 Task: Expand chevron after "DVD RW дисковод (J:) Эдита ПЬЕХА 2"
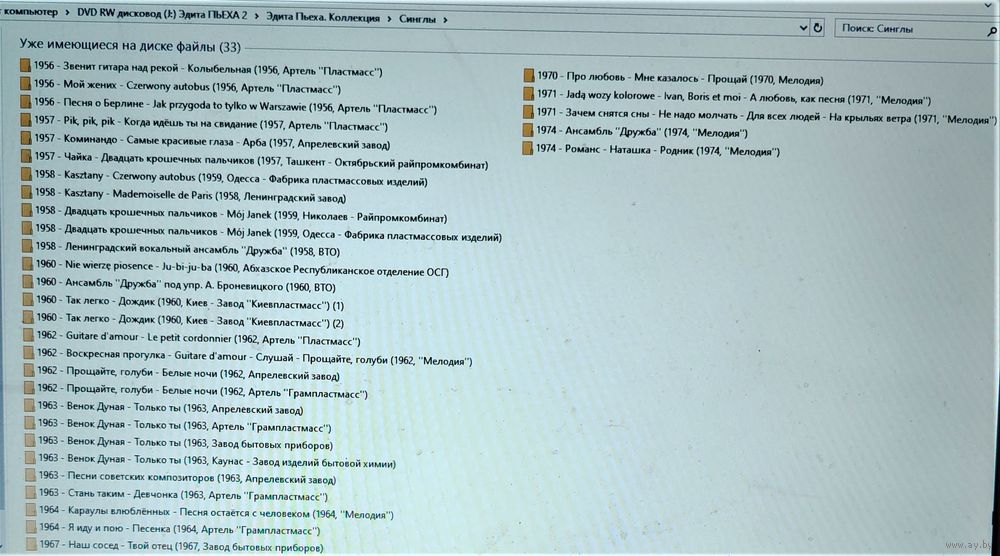click(256, 16)
